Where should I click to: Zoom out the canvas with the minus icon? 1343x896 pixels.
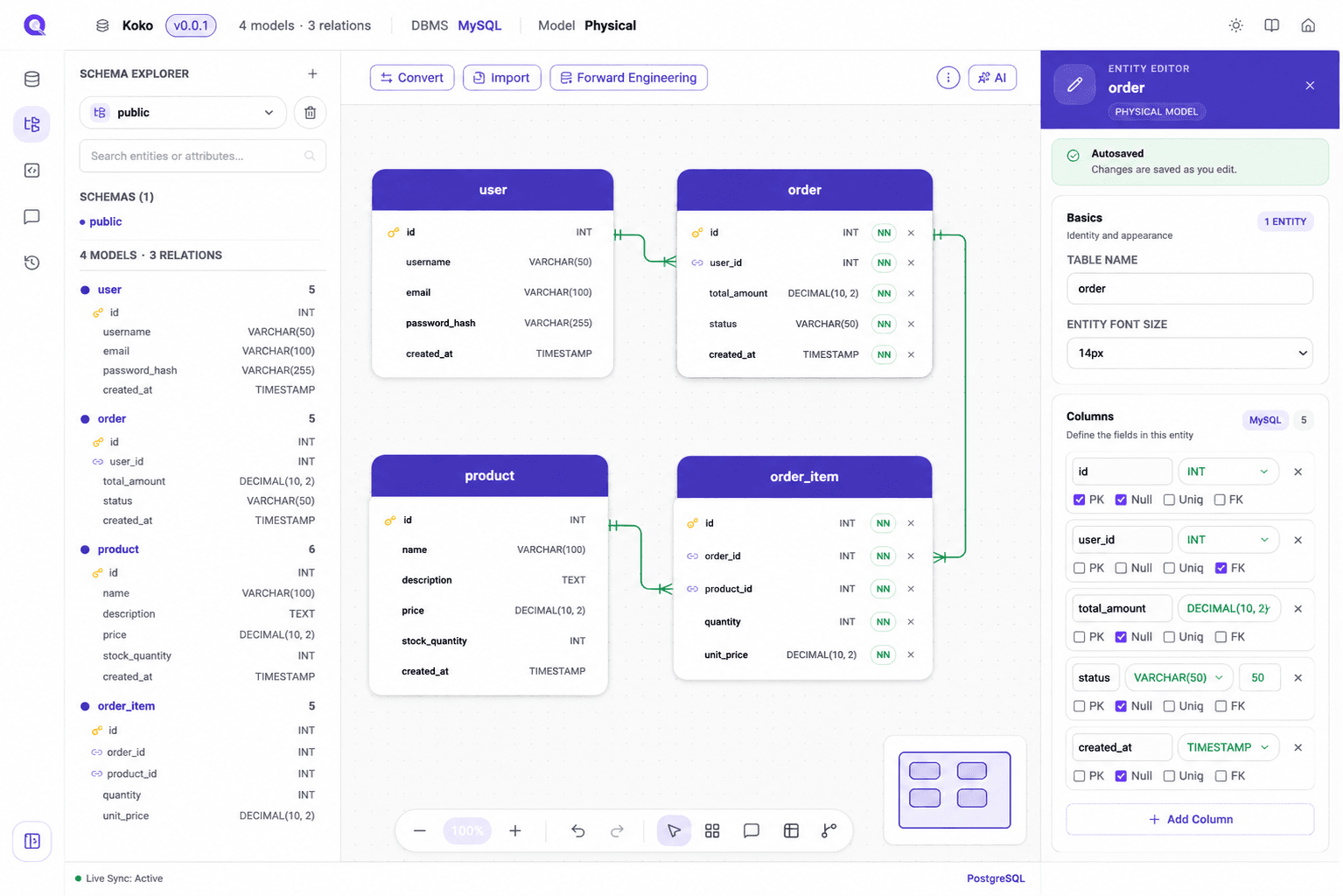420,830
